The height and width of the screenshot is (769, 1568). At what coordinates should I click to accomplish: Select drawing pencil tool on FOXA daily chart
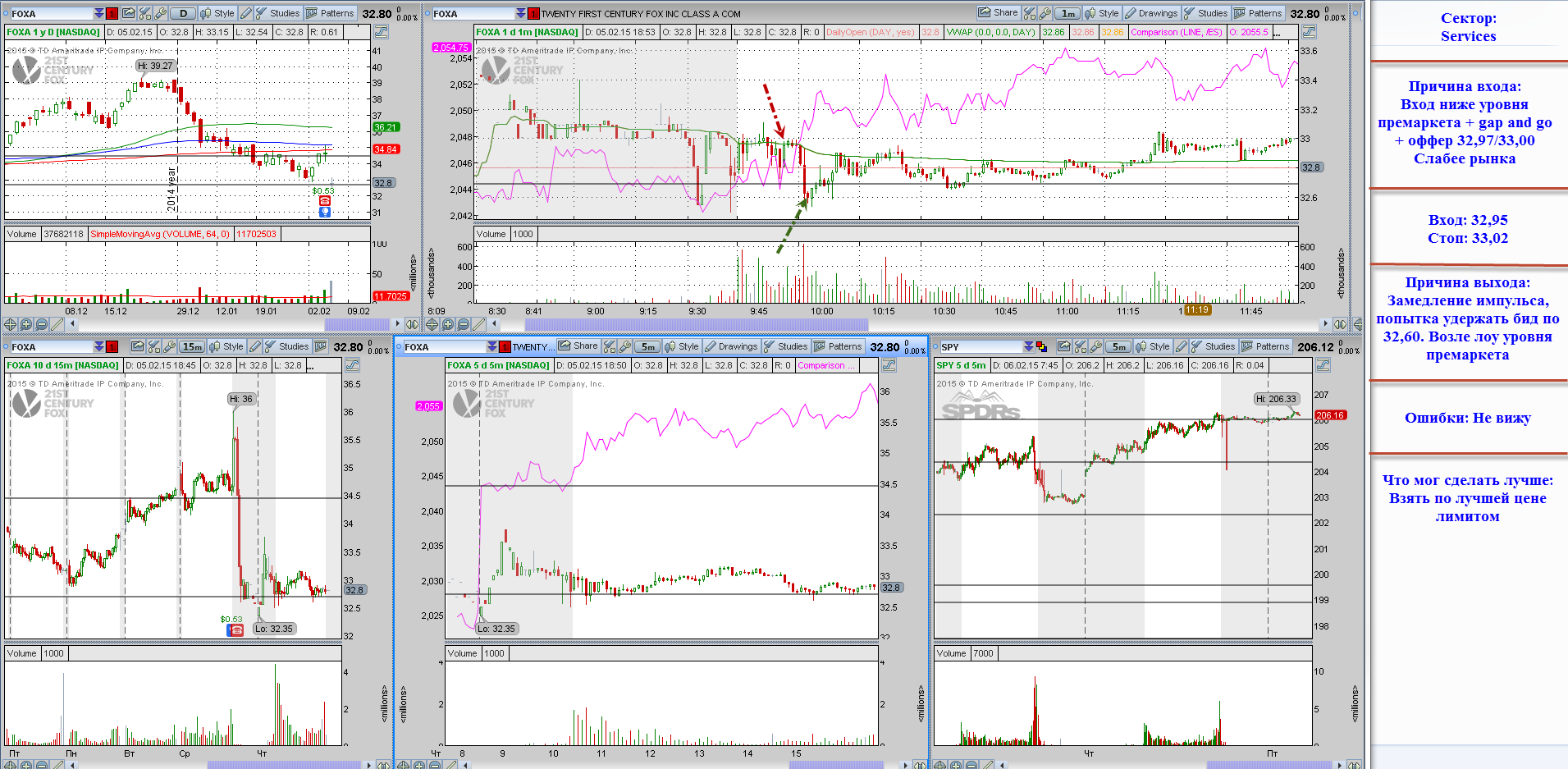(x=245, y=13)
